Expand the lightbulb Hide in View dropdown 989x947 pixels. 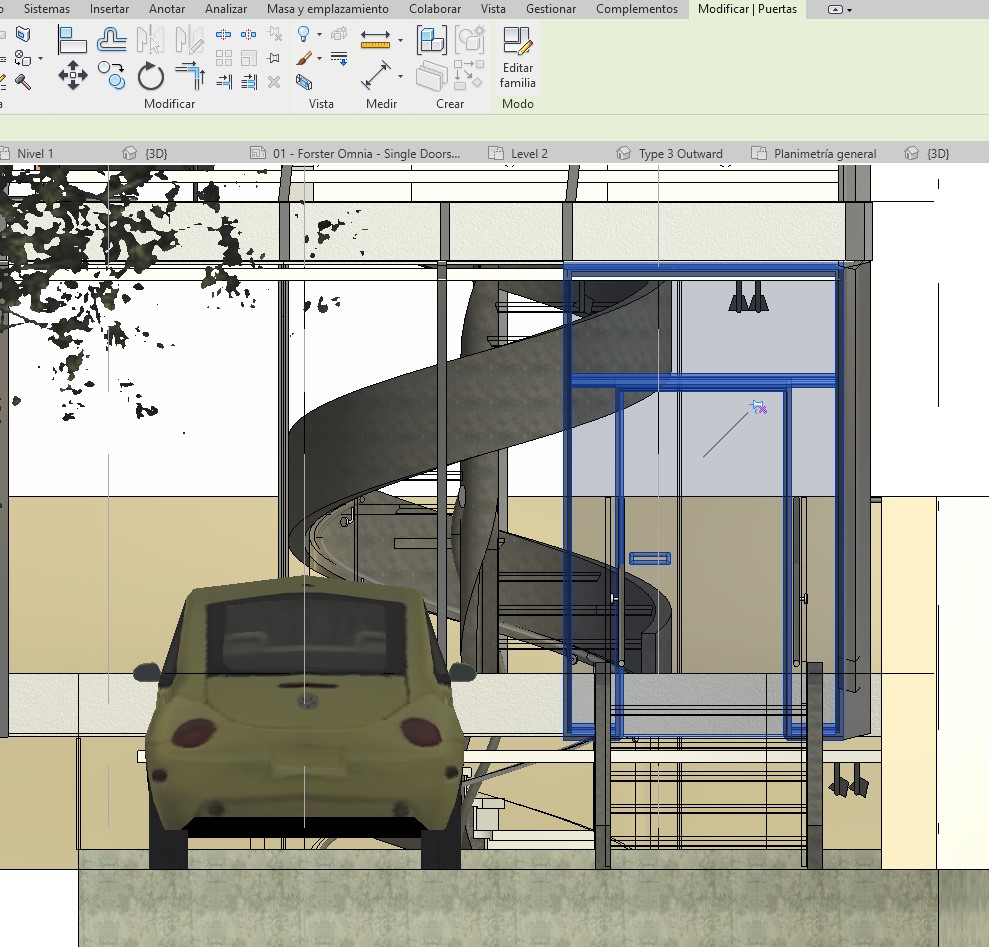[319, 36]
